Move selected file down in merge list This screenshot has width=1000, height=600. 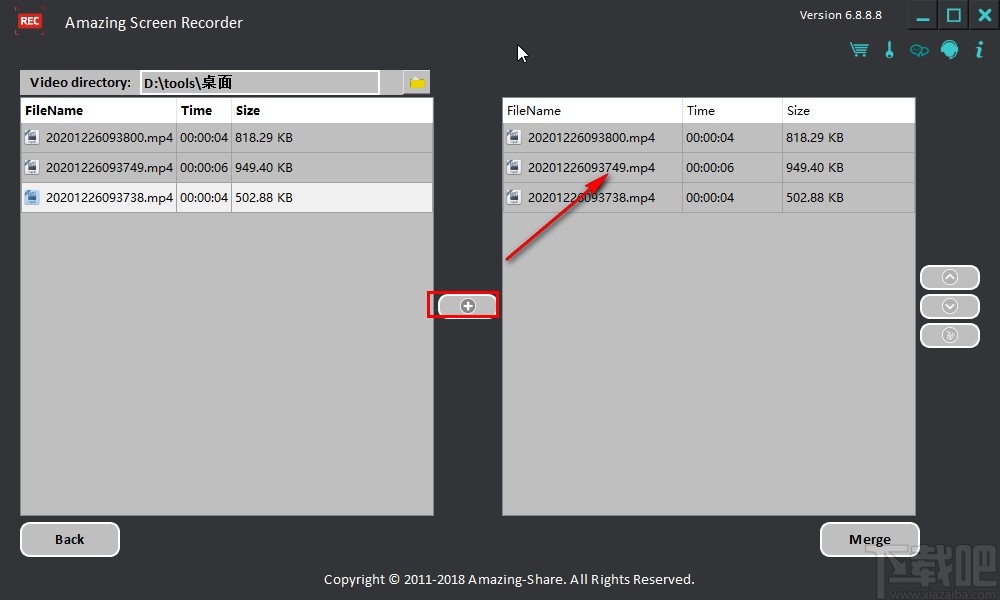[950, 306]
